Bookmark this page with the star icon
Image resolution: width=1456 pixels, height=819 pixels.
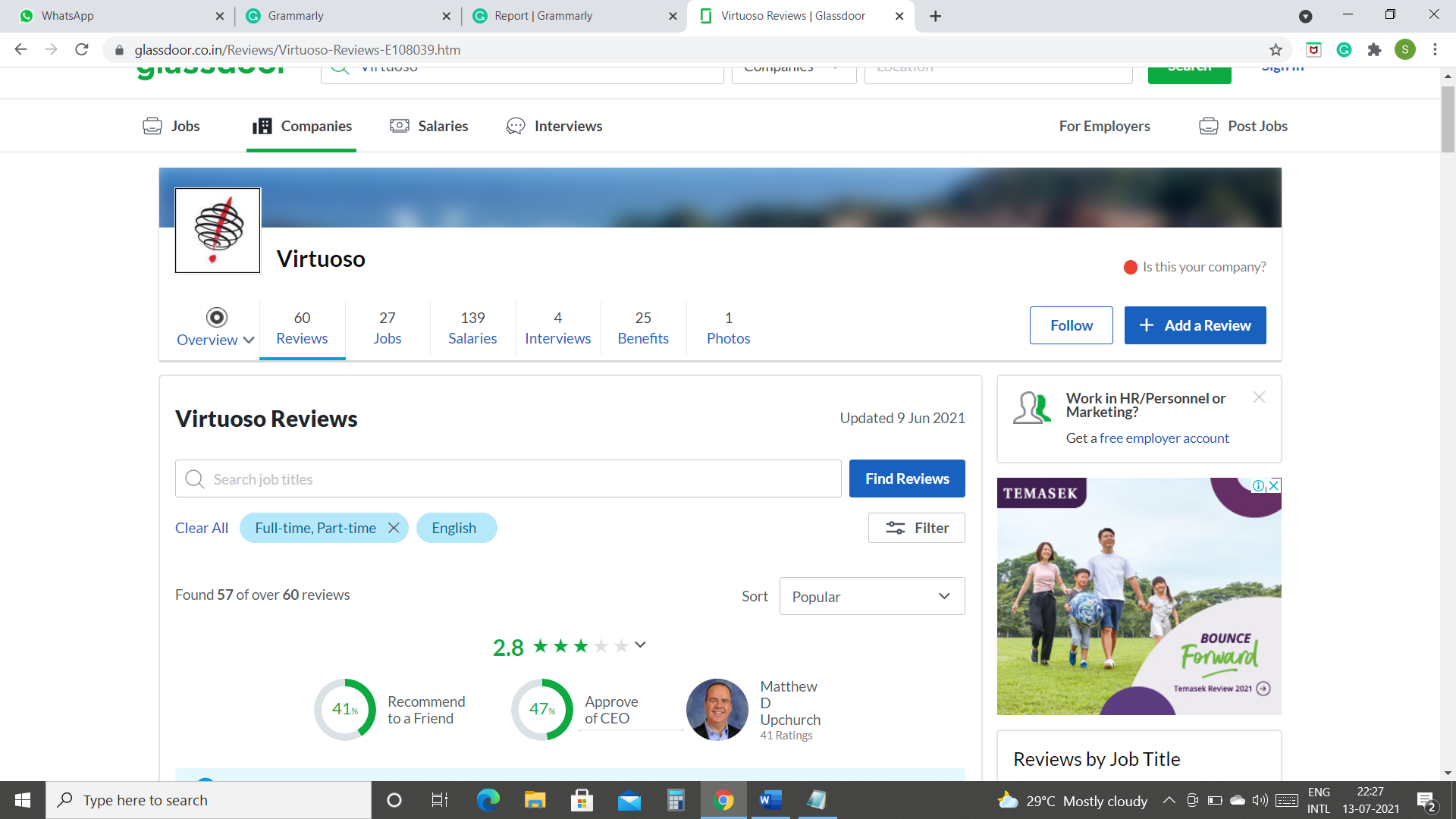[x=1276, y=49]
